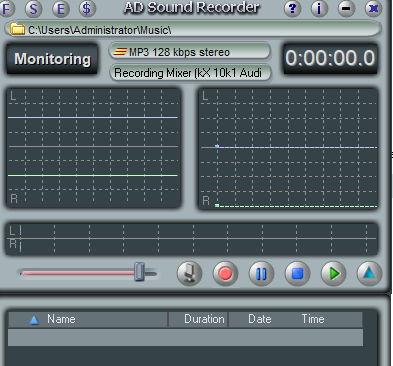This screenshot has width=393, height=366.
Task: Click the folder icon beside output path
Action: click(17, 29)
